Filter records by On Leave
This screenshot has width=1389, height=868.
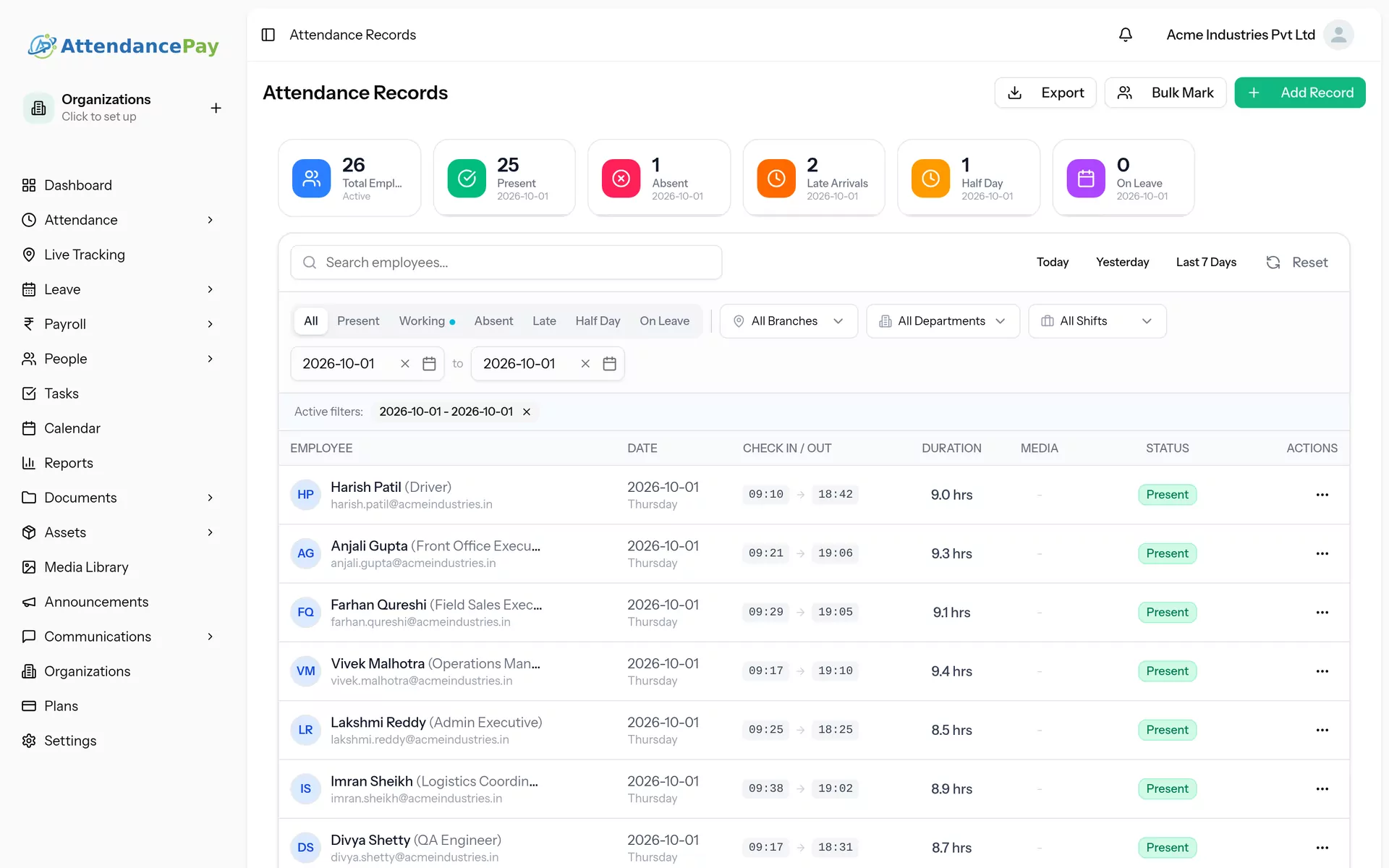coord(664,321)
